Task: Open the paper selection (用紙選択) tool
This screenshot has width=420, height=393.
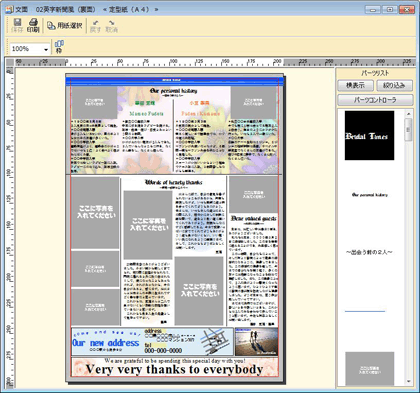Action: (x=65, y=26)
